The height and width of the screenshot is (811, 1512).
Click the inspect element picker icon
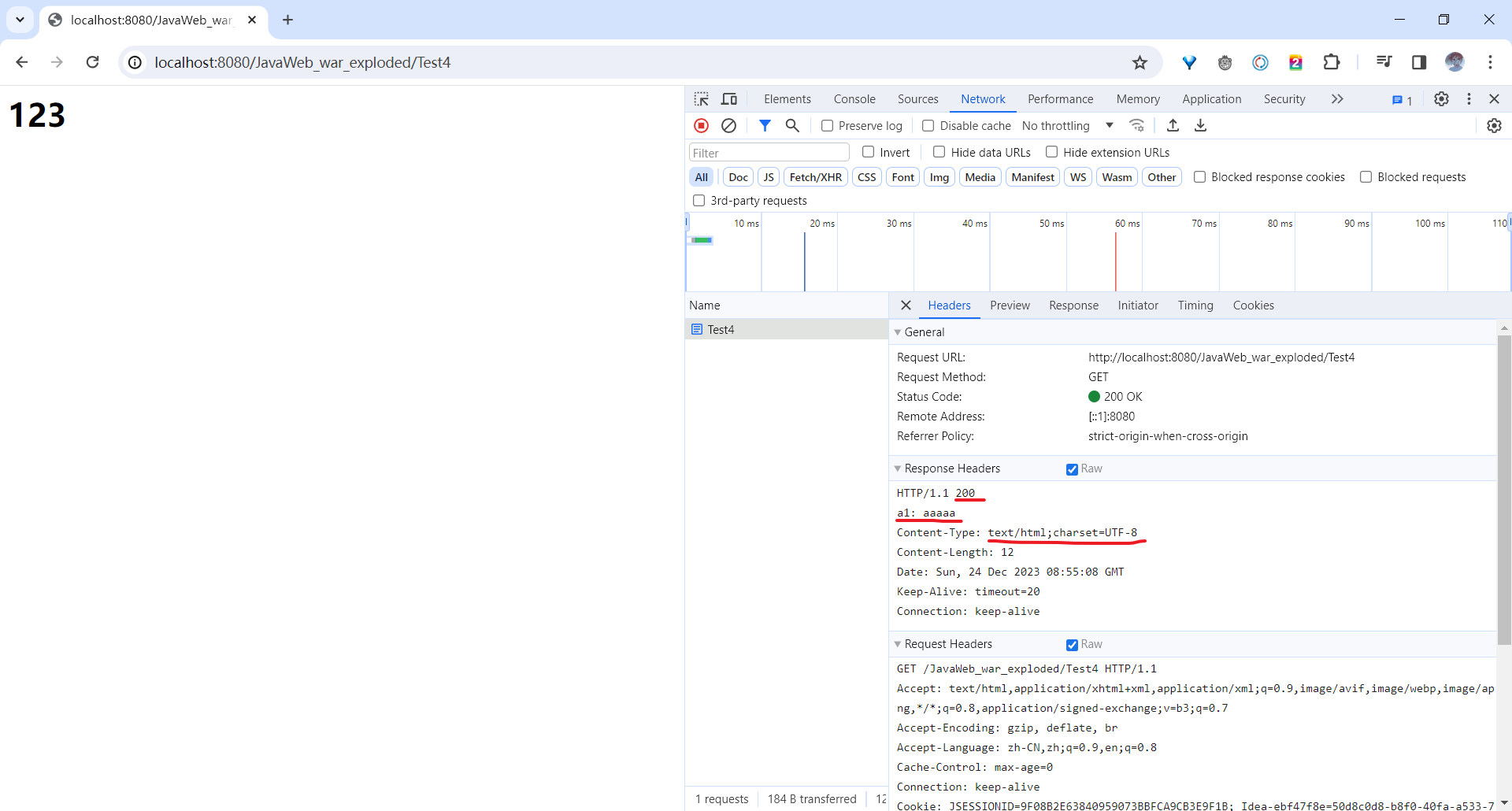701,99
